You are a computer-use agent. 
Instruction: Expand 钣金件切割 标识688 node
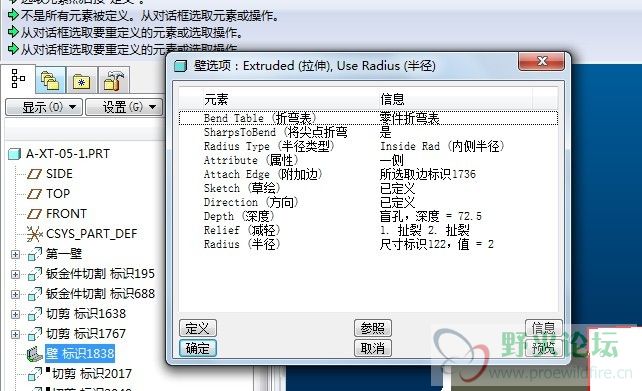(x=15, y=295)
